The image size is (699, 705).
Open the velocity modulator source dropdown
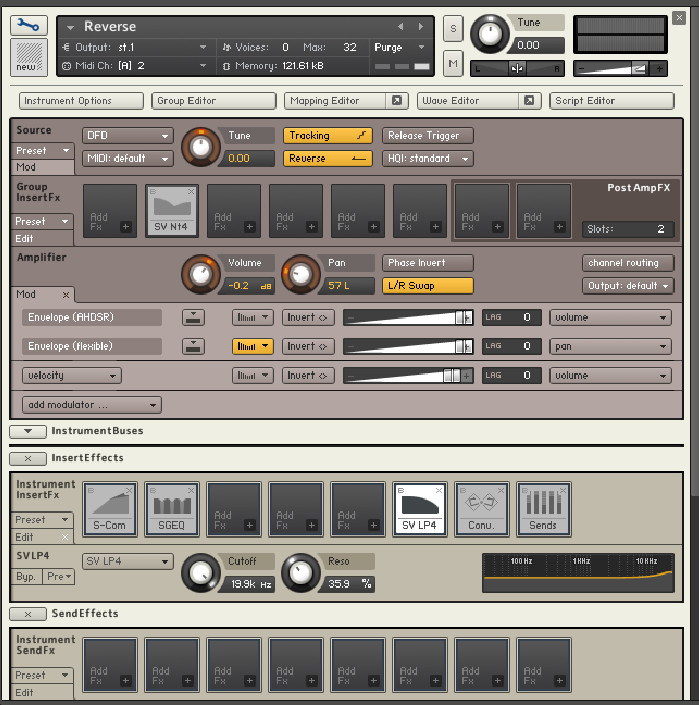pyautogui.click(x=71, y=375)
